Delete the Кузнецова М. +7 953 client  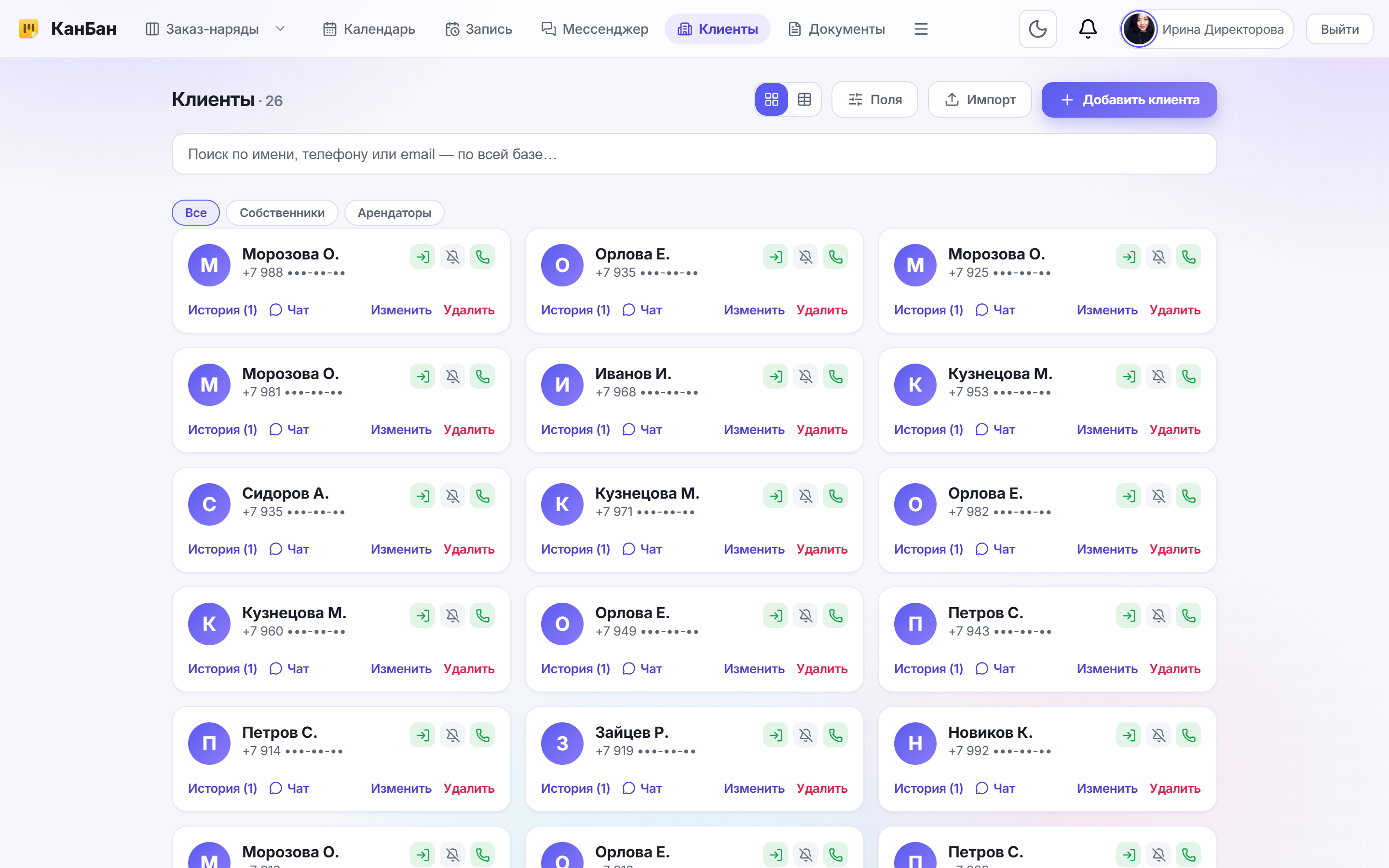1175,429
